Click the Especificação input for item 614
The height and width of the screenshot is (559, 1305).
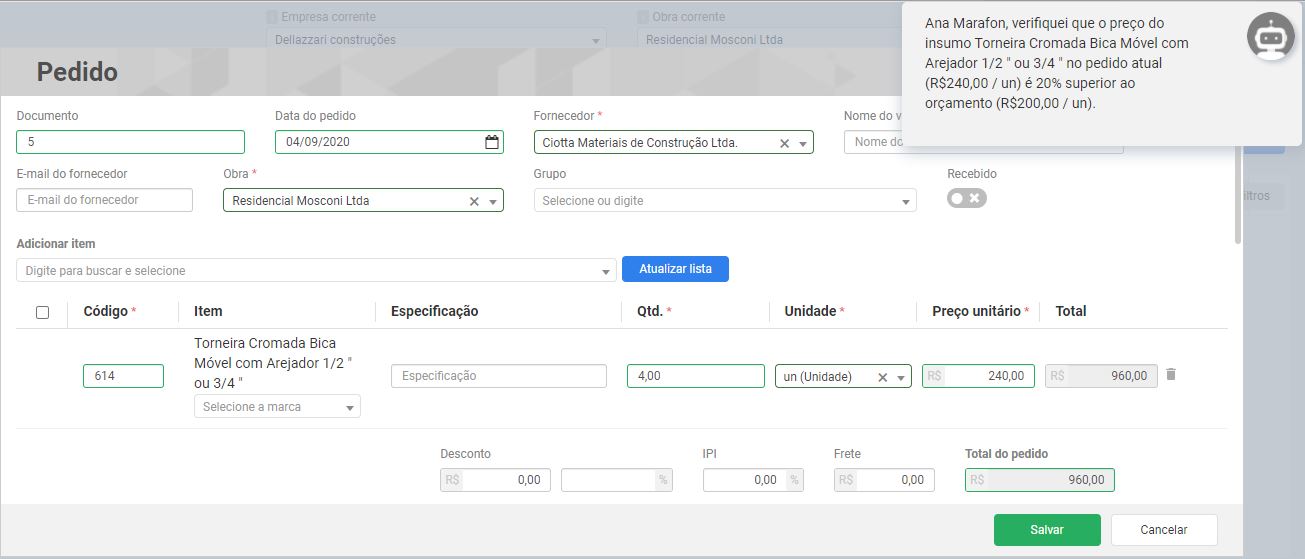tap(498, 376)
